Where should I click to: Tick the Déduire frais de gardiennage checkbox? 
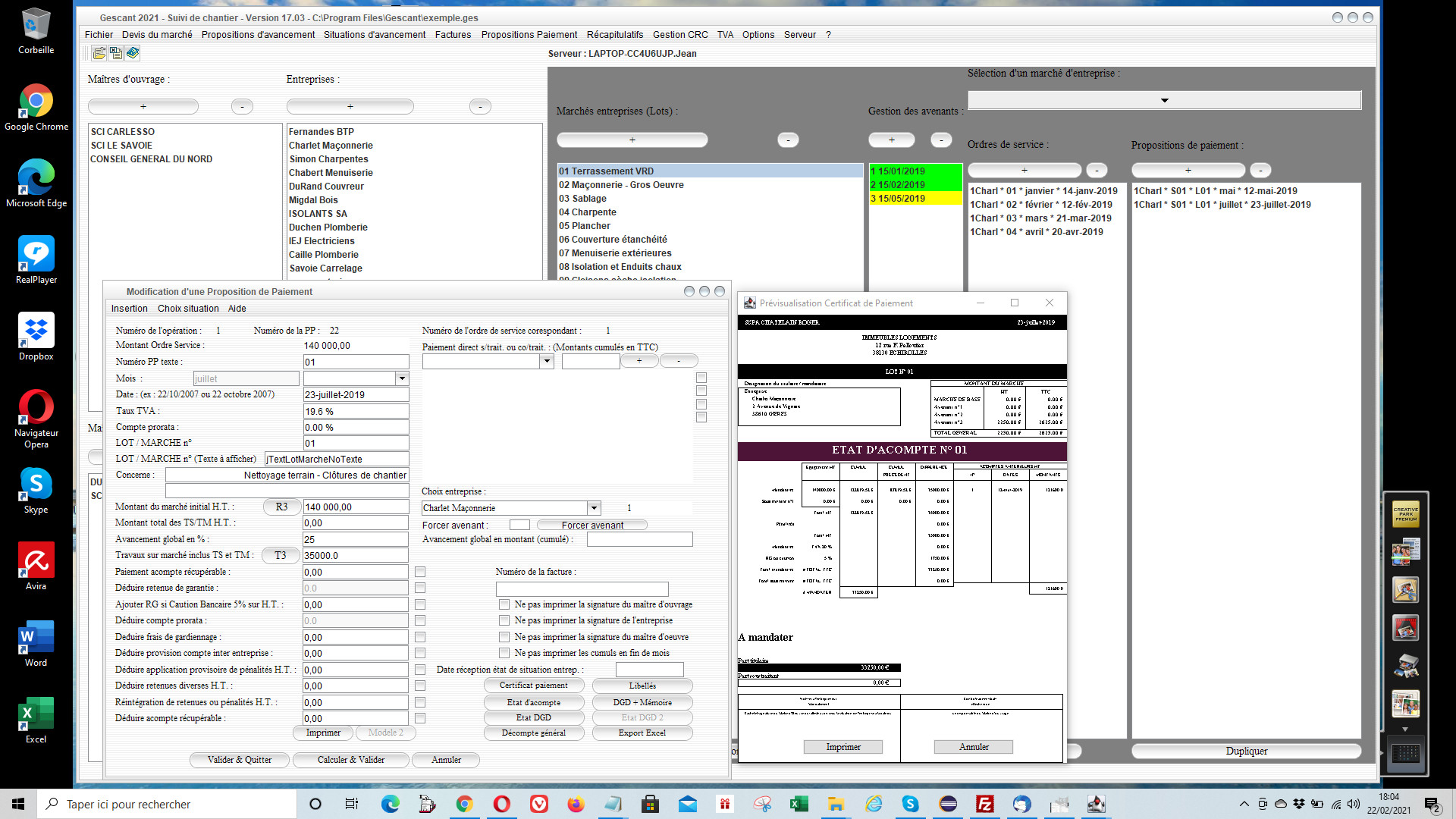pos(420,637)
